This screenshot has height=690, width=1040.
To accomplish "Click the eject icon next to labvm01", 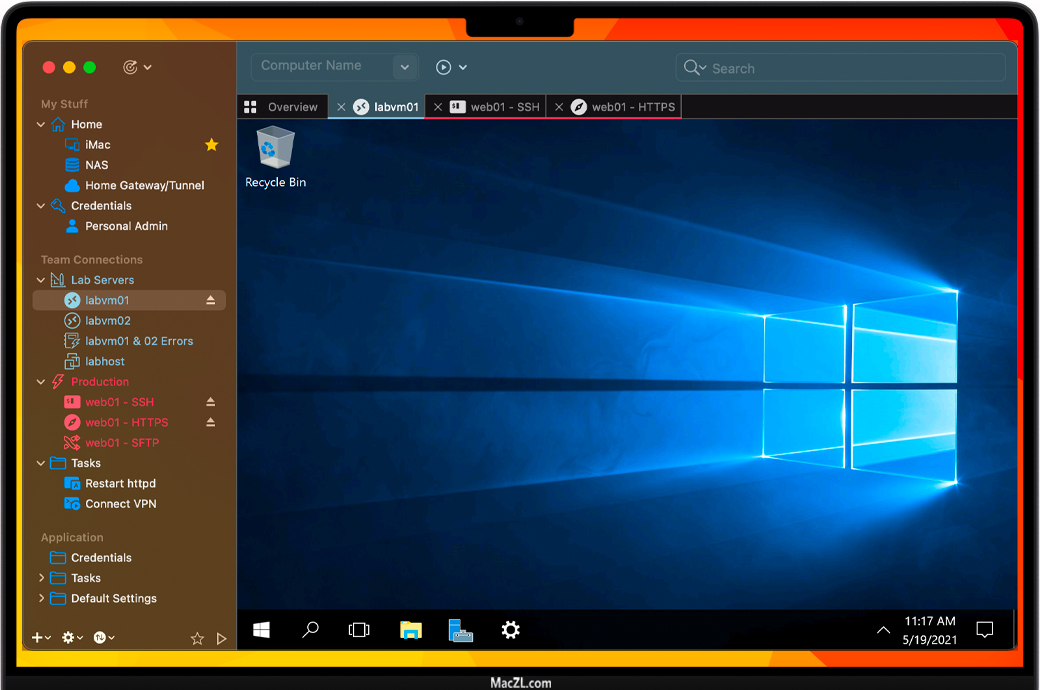I will coord(211,300).
